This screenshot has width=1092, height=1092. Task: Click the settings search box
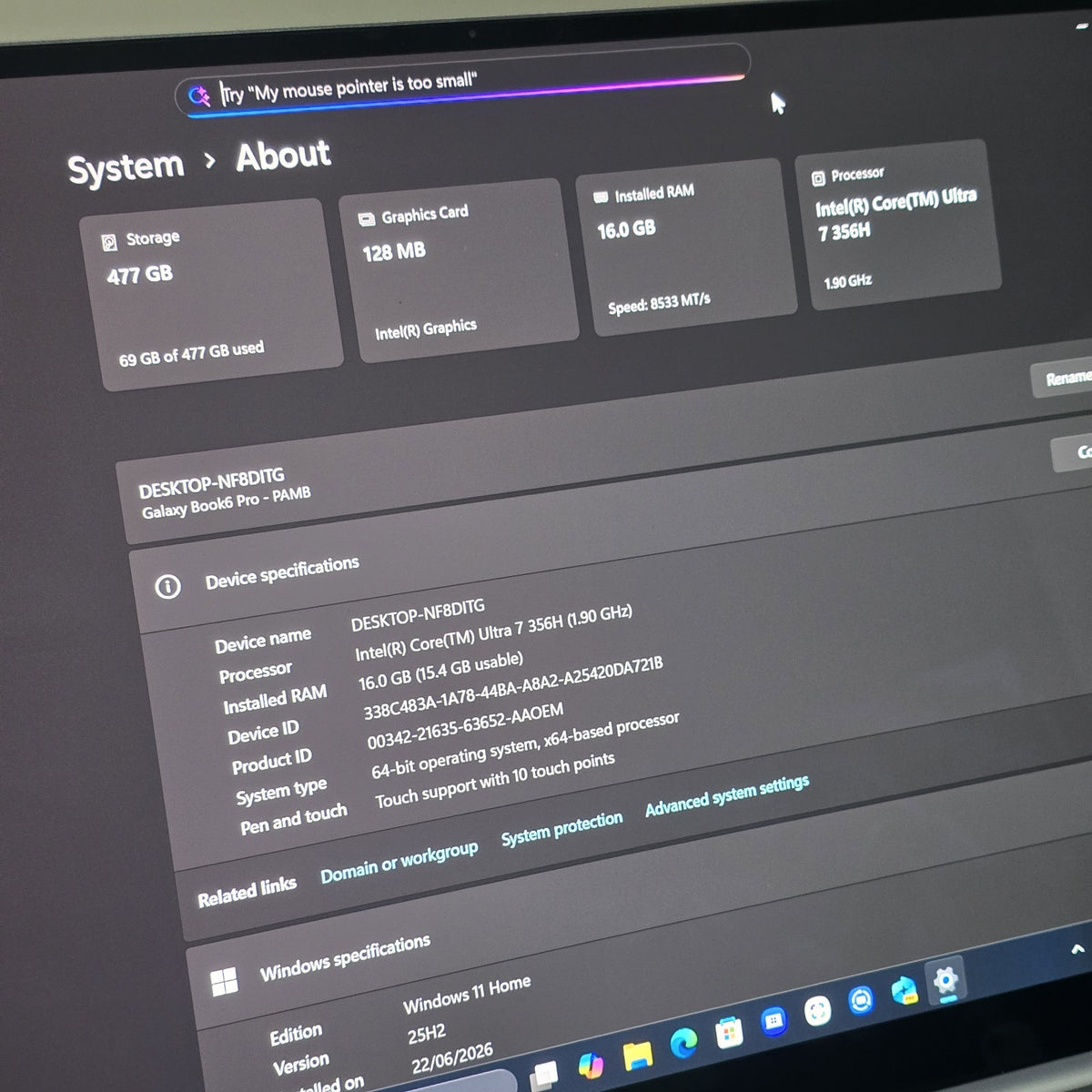click(462, 80)
